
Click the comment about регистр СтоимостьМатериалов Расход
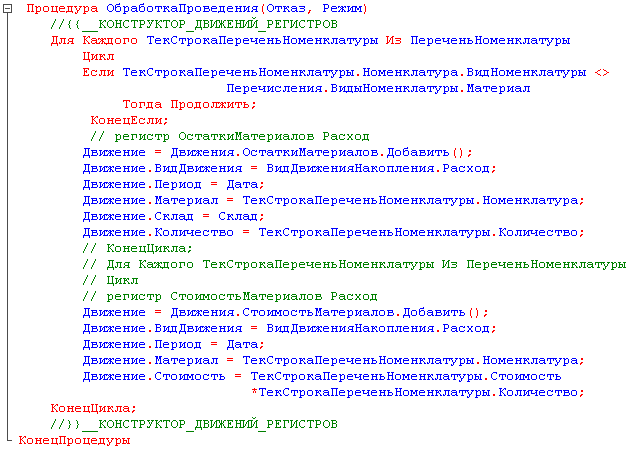[x=230, y=296]
